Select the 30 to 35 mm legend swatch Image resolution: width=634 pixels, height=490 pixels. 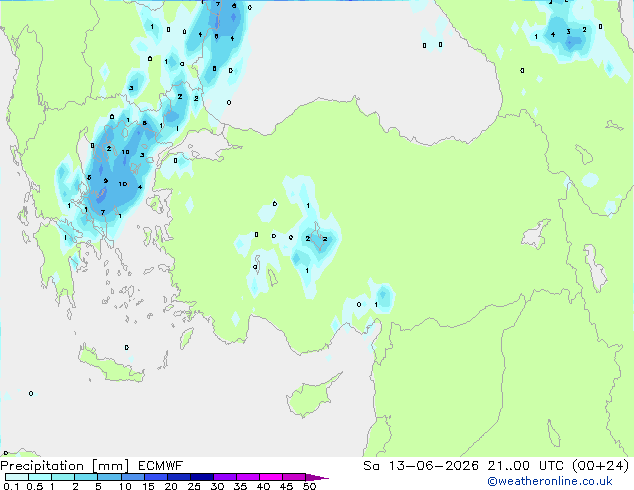pyautogui.click(x=225, y=477)
